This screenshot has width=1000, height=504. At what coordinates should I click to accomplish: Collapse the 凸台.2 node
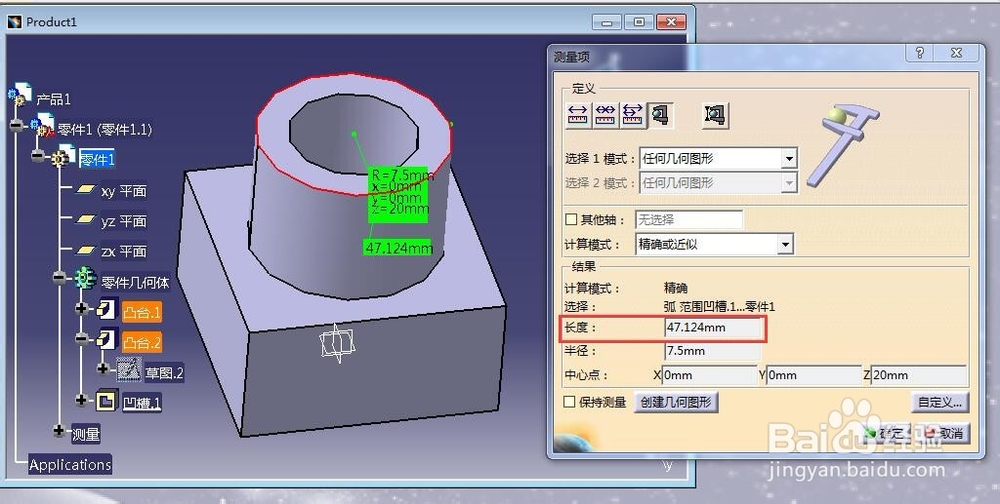click(82, 339)
